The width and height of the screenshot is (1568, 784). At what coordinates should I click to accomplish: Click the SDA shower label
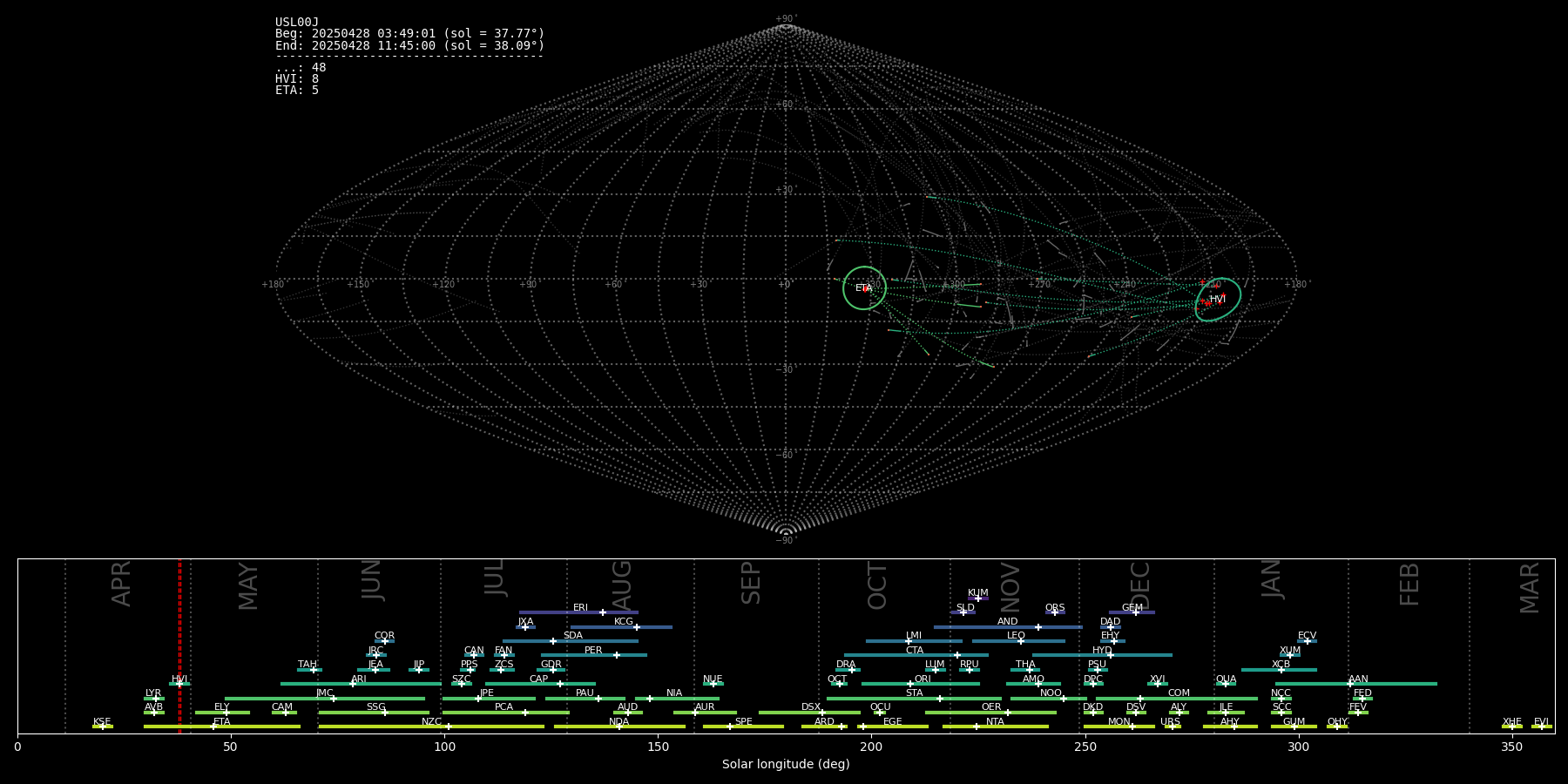[x=572, y=636]
